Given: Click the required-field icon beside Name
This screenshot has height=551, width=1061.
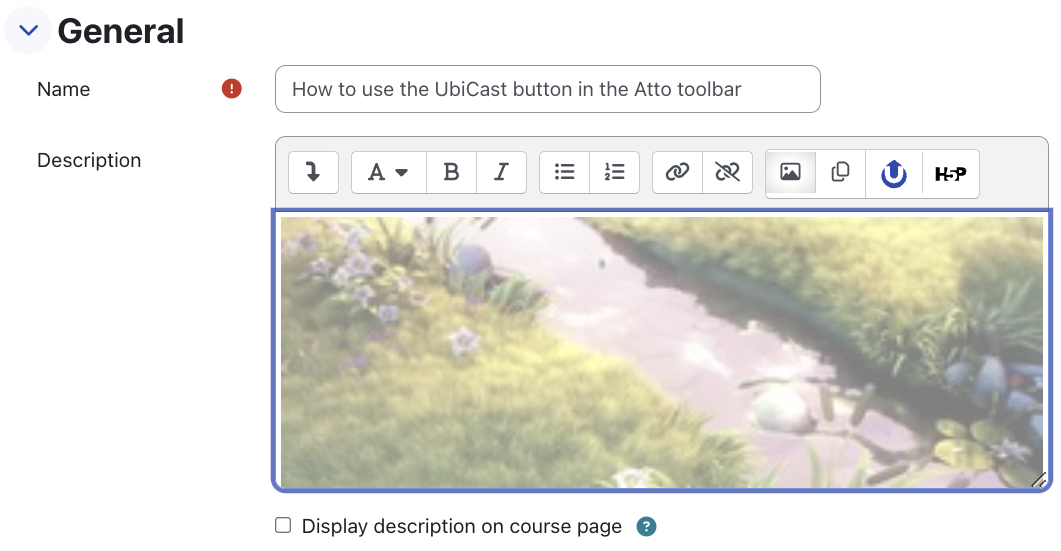Looking at the screenshot, I should click(x=231, y=89).
